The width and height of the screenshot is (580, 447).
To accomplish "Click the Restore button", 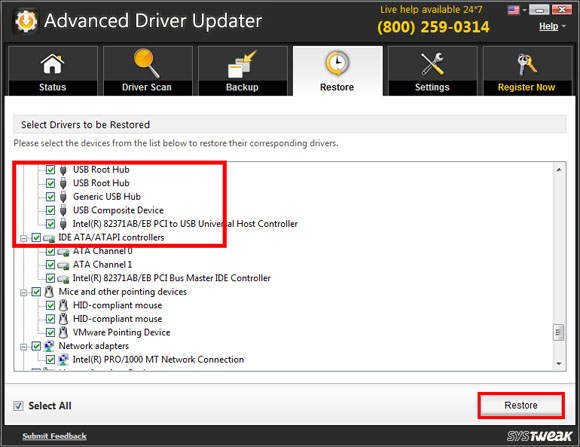I will click(x=521, y=405).
